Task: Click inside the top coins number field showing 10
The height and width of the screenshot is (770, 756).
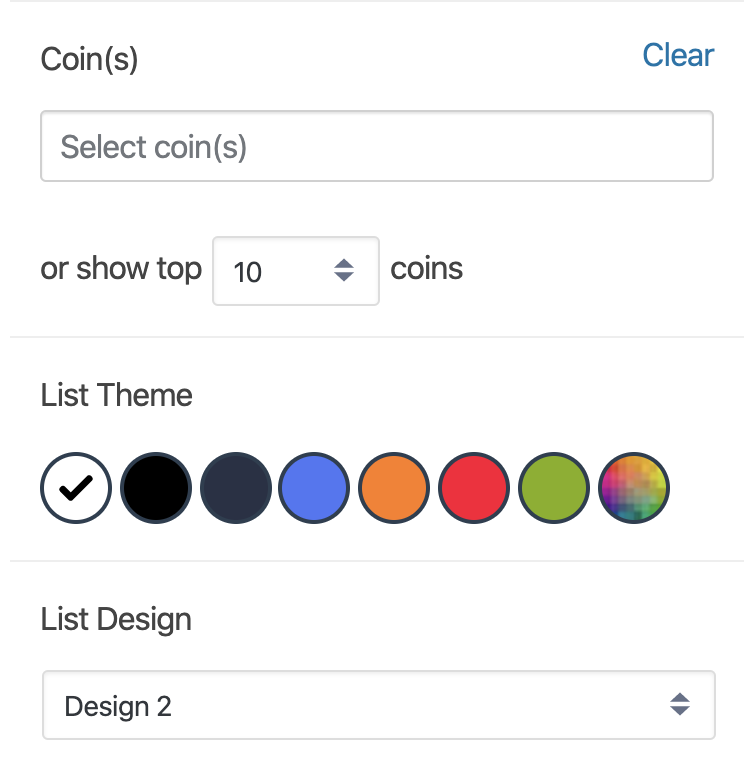Action: pos(296,271)
